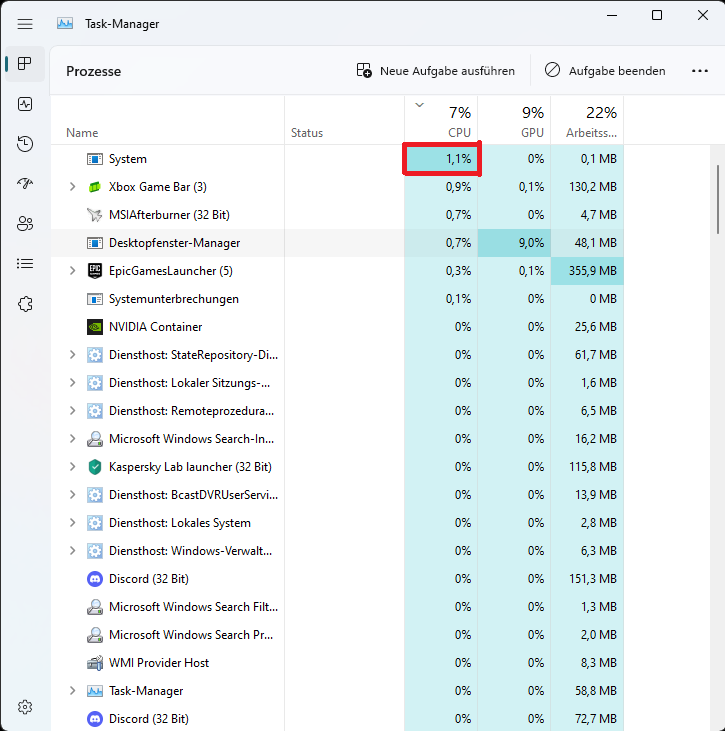This screenshot has height=731, width=725.
Task: Expand the EpicGamesLauncher (5) group
Action: 72,271
